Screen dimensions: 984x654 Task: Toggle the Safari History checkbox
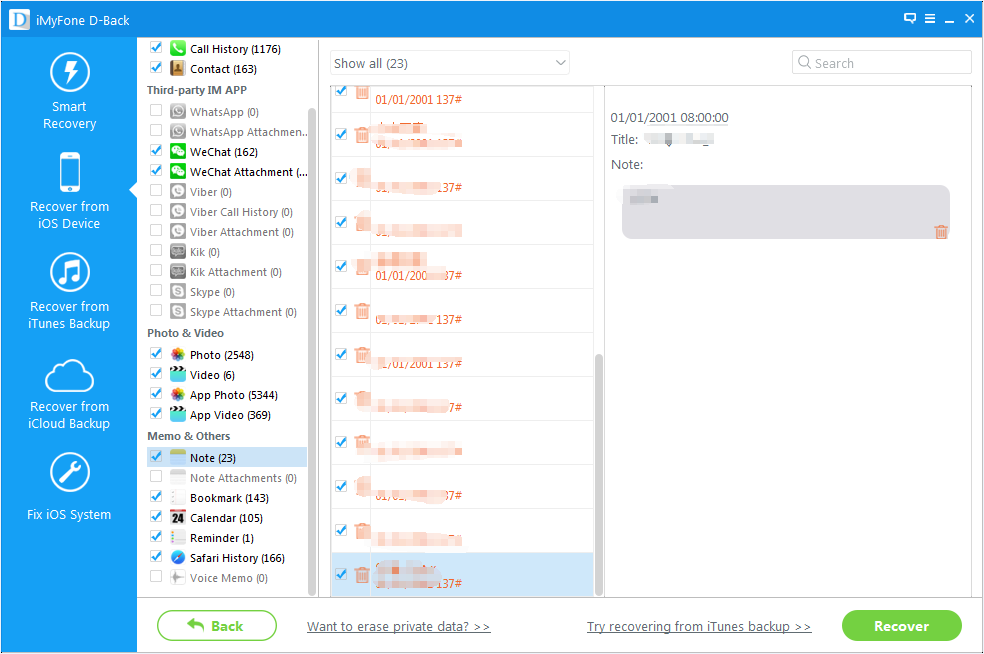coord(156,557)
